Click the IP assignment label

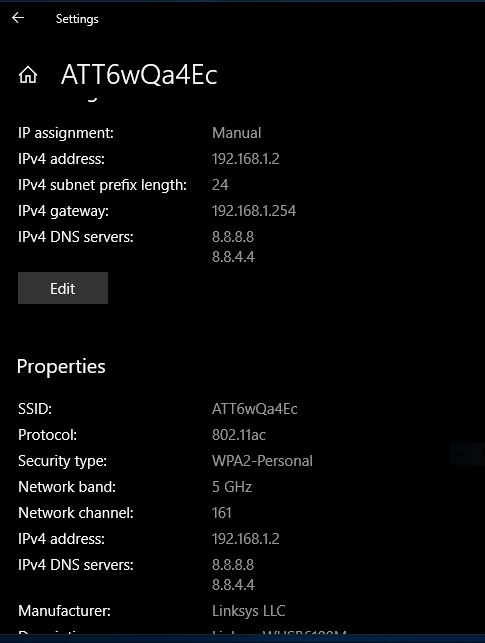coord(66,133)
